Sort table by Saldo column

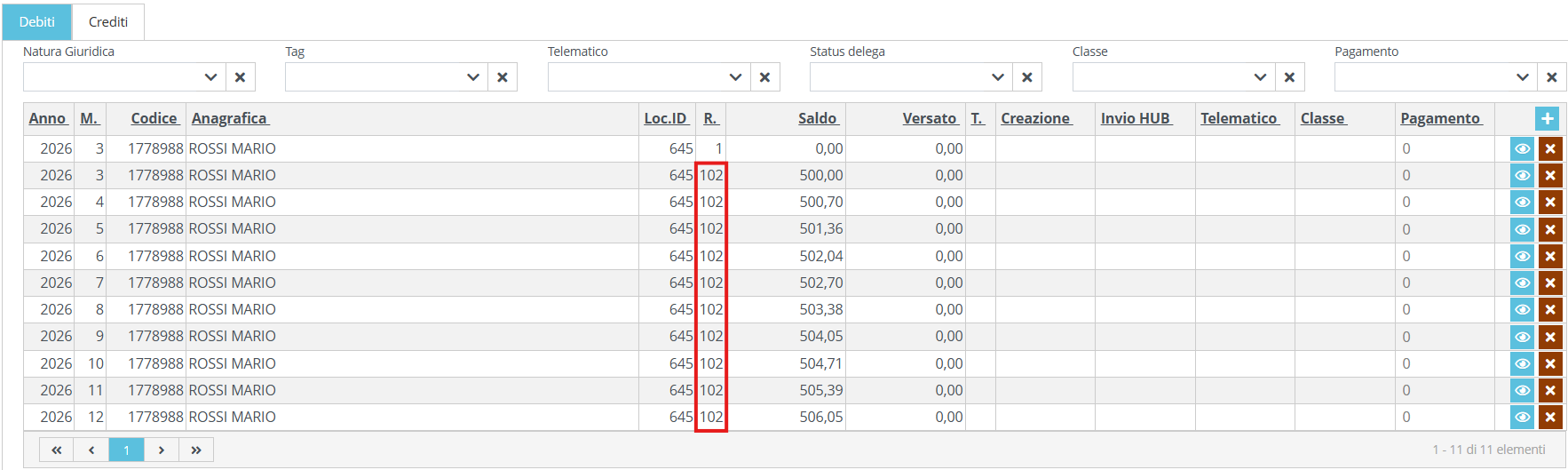pos(817,118)
